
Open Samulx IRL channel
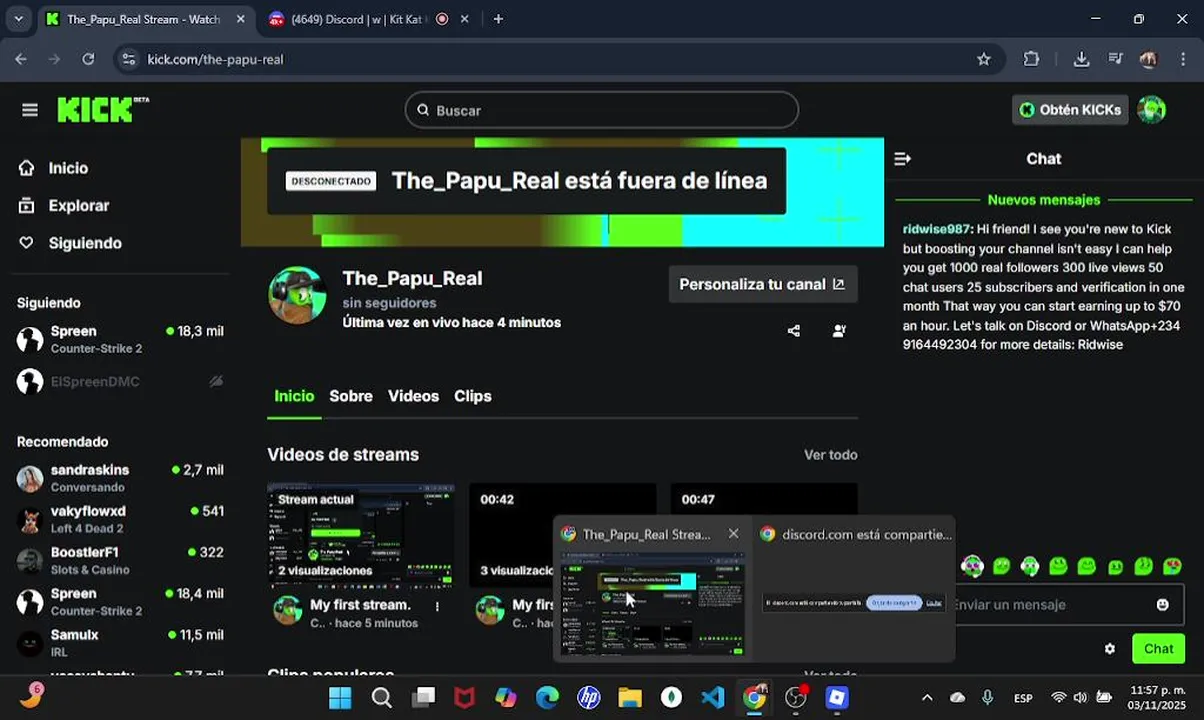[120, 642]
